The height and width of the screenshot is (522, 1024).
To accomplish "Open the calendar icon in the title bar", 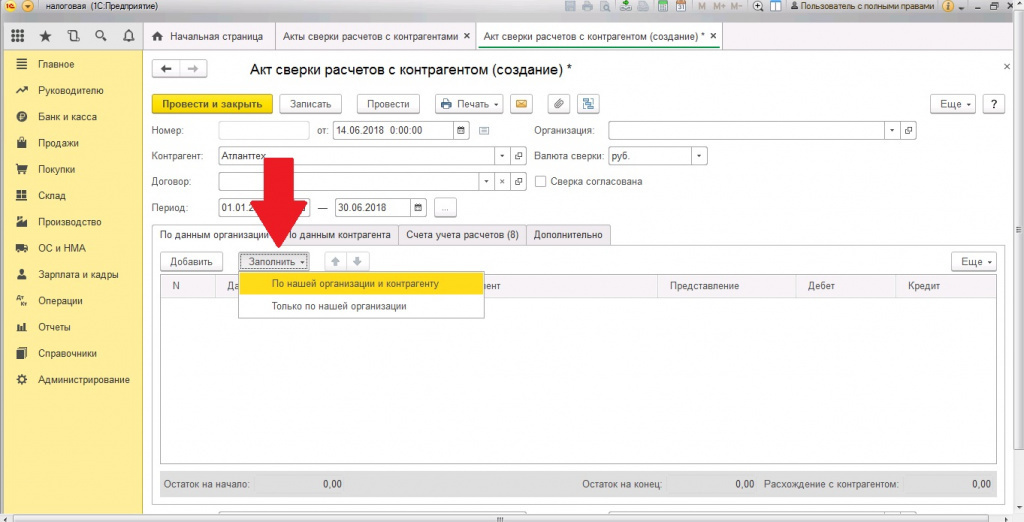I will pos(681,7).
